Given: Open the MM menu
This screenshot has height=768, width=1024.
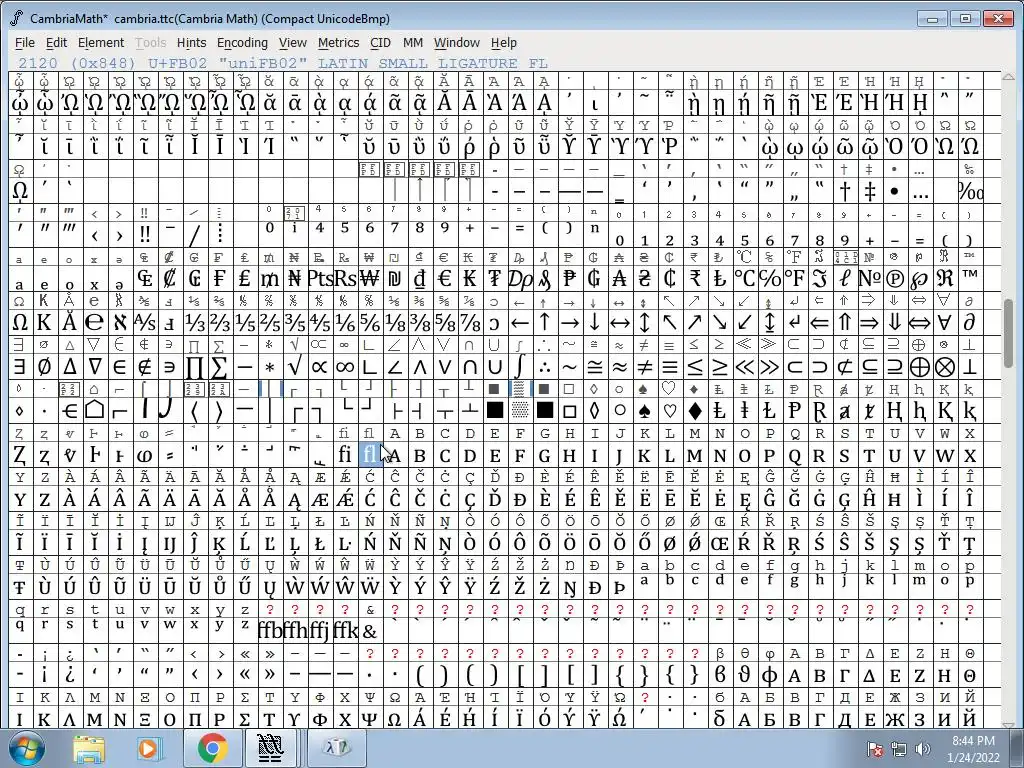Looking at the screenshot, I should (x=413, y=42).
